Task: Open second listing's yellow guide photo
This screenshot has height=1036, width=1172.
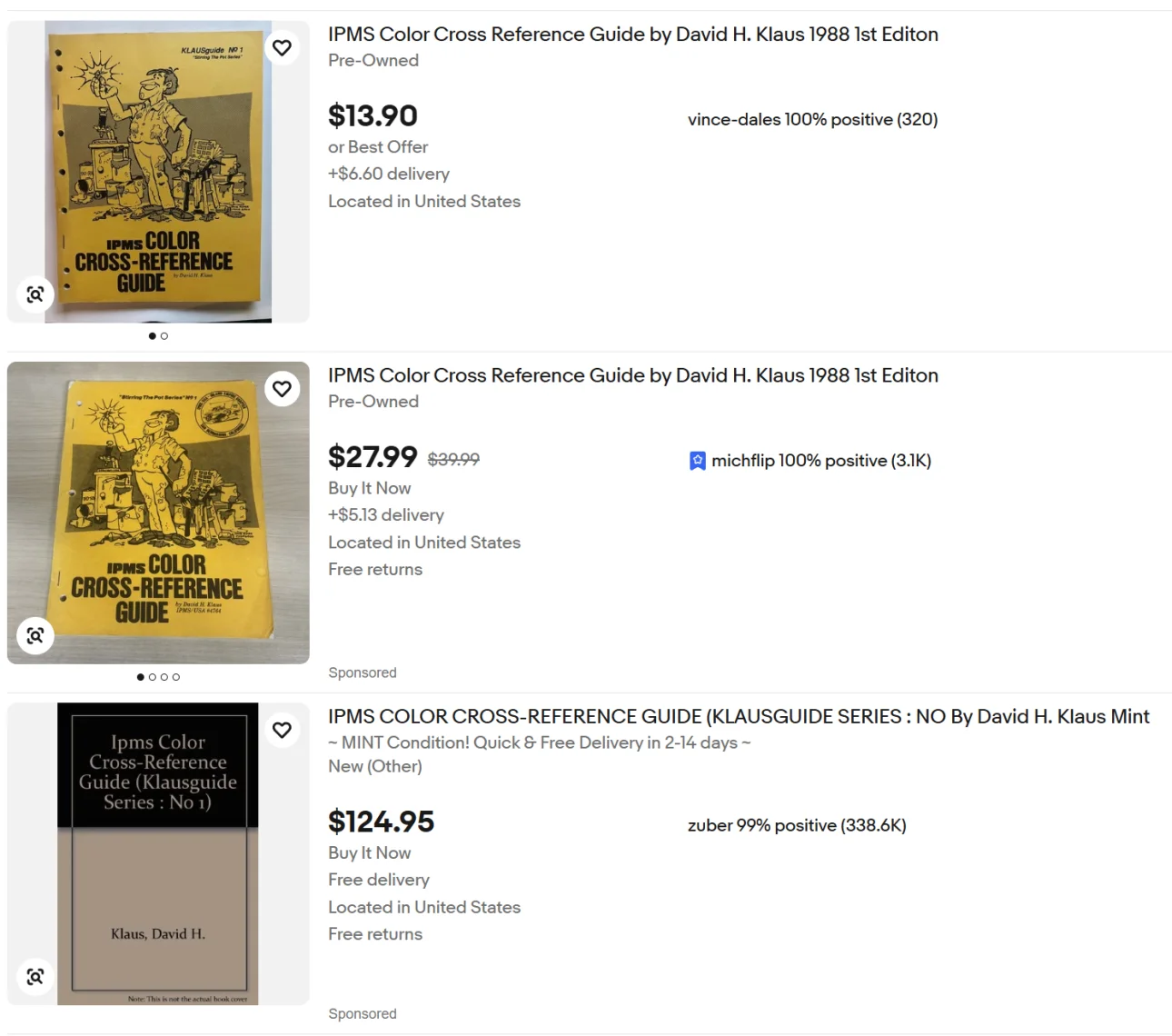Action: tap(158, 513)
